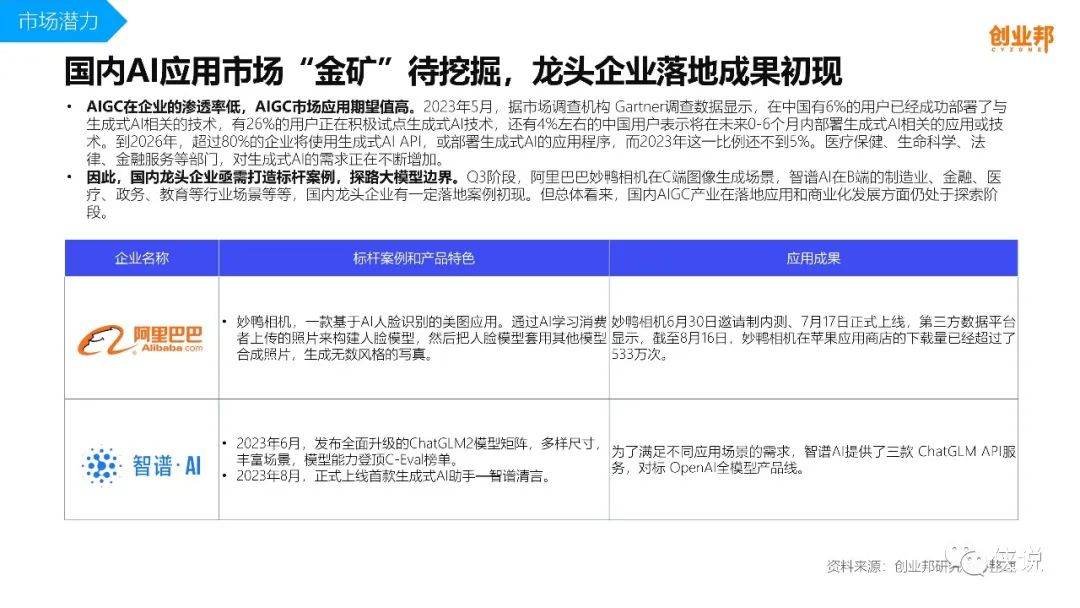Click the 标杆案例和产品特色 column header
1080x608 pixels.
[414, 258]
